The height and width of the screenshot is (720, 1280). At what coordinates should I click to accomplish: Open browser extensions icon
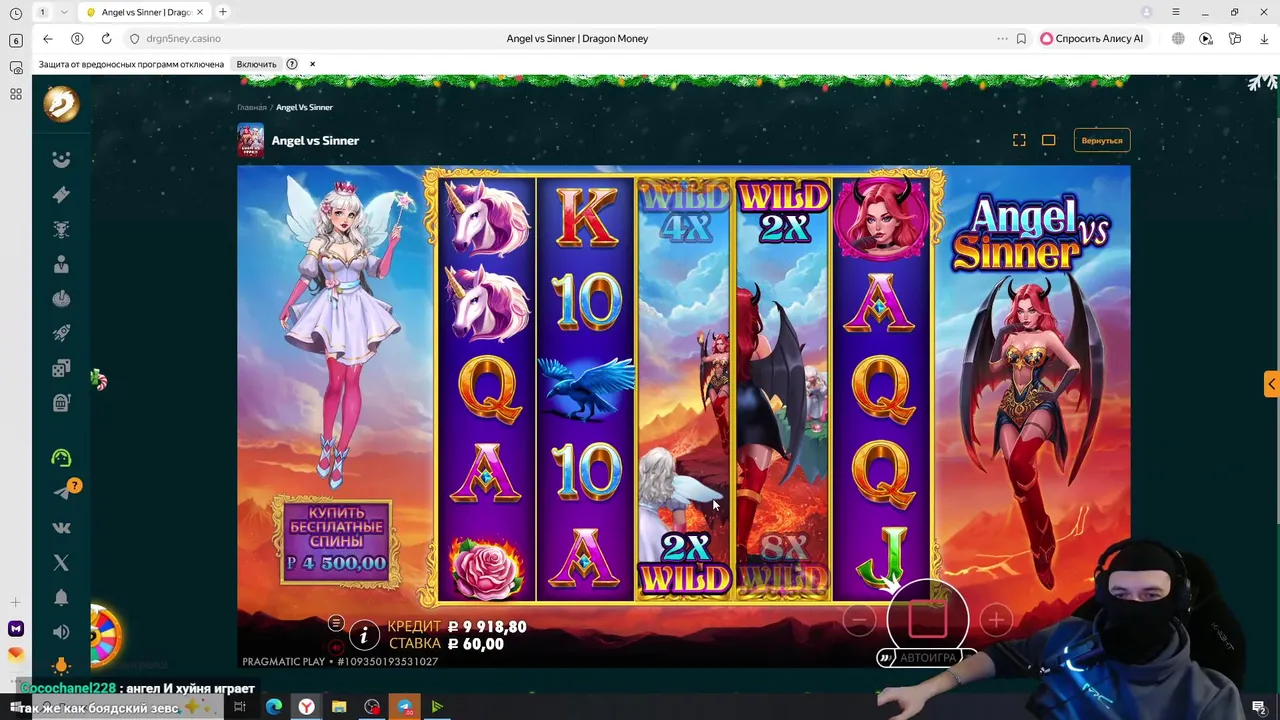(x=1235, y=38)
